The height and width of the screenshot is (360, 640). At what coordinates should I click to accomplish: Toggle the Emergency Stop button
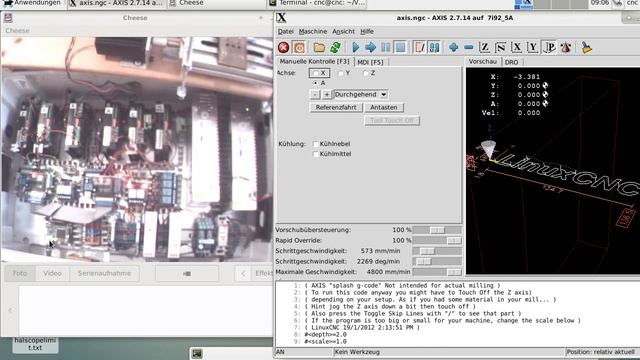click(284, 47)
